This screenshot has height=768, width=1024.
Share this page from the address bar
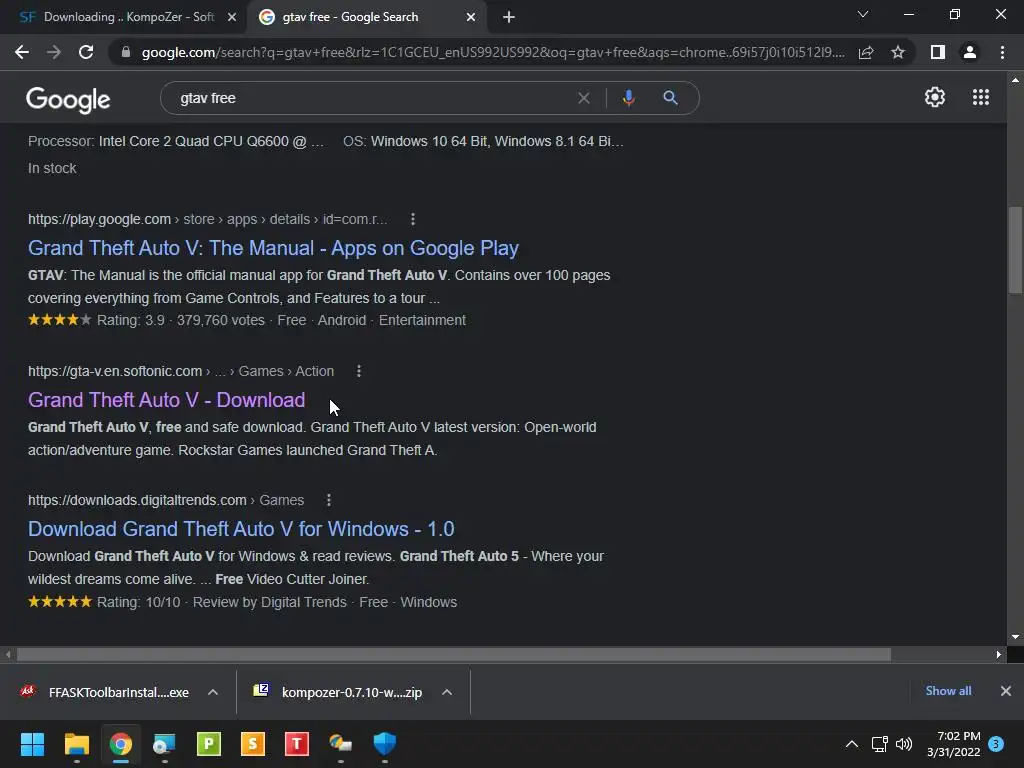(866, 52)
